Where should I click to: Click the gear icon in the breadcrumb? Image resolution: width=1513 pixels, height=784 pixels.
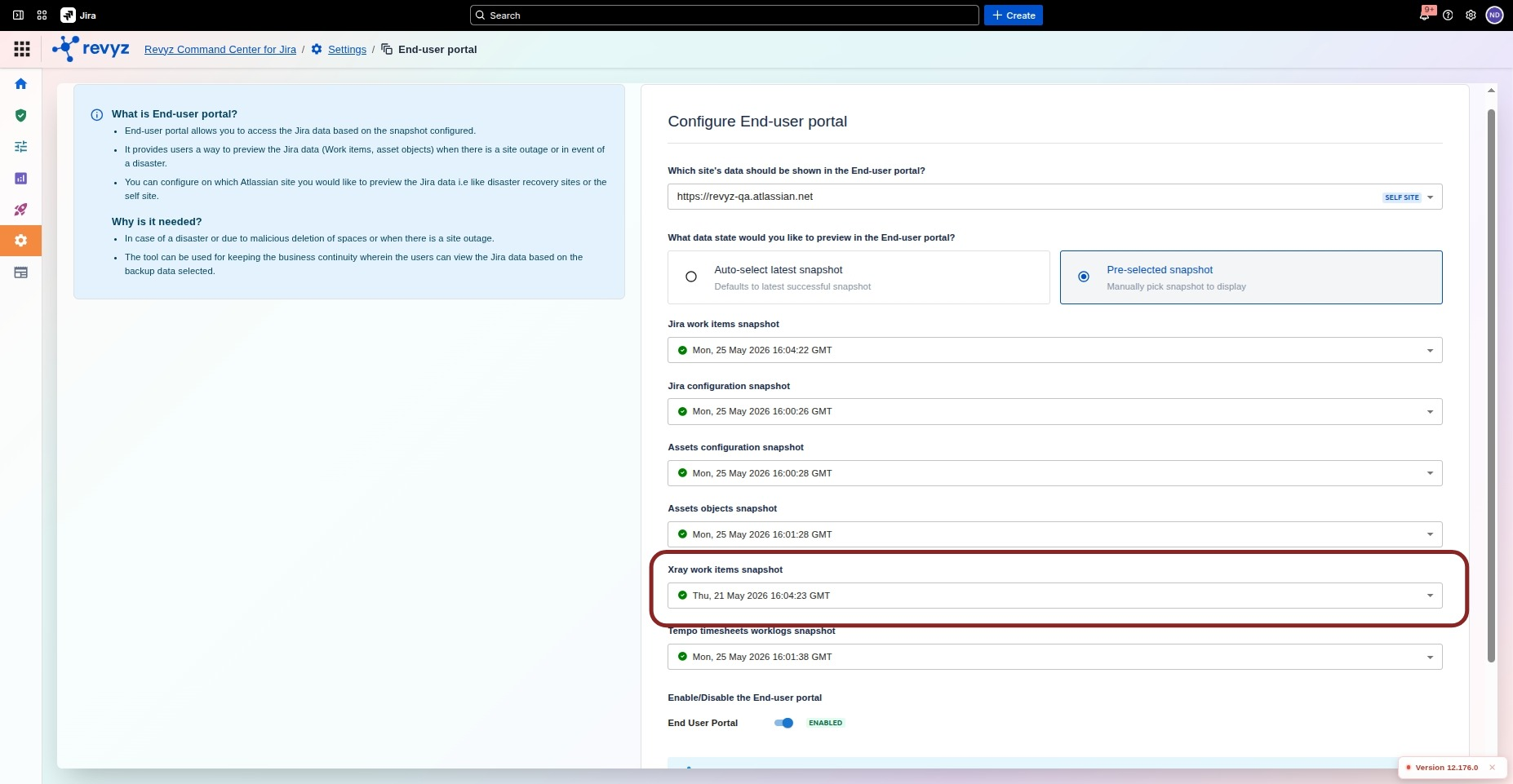[x=317, y=49]
